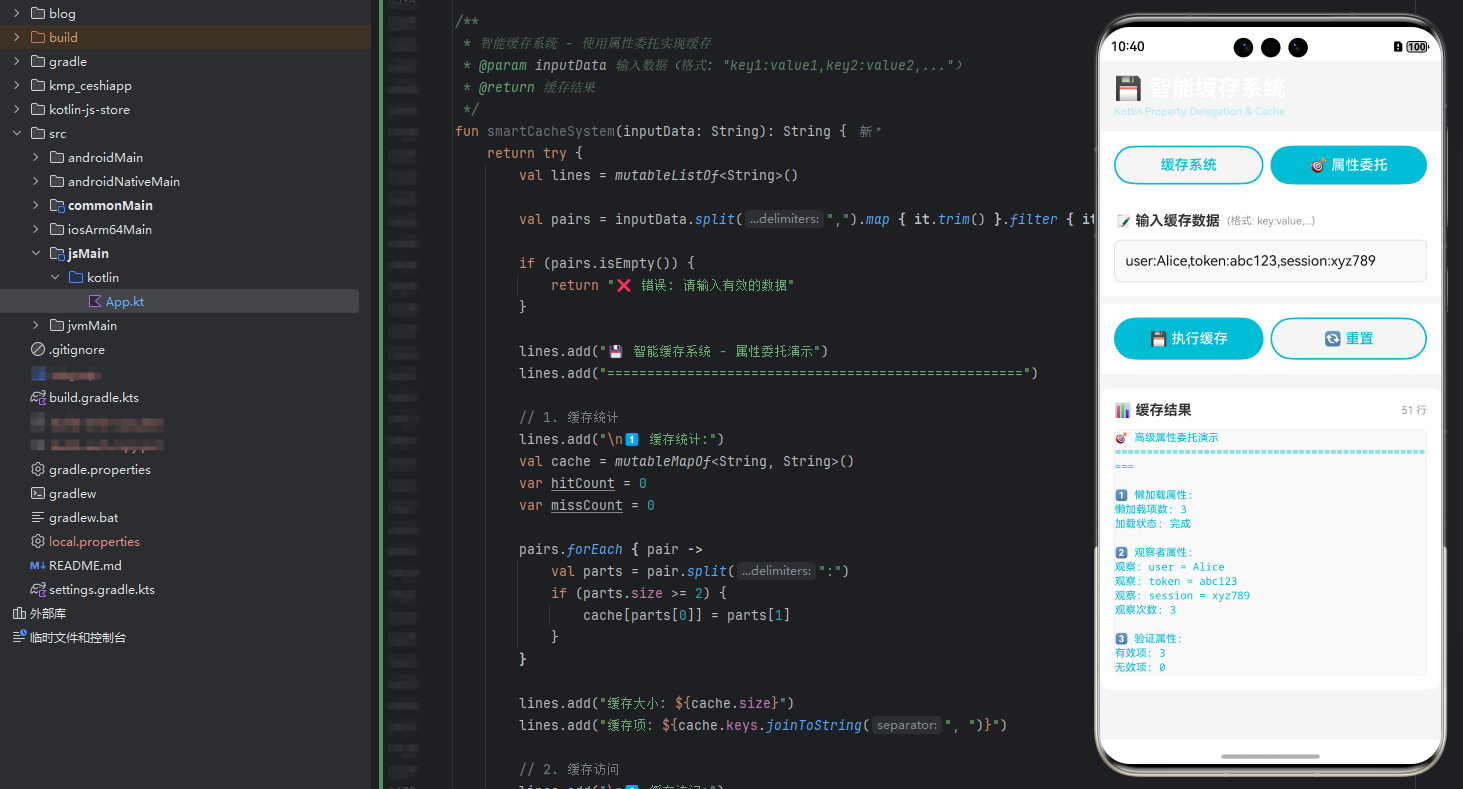
Task: Click the cache data input field
Action: tap(1270, 261)
